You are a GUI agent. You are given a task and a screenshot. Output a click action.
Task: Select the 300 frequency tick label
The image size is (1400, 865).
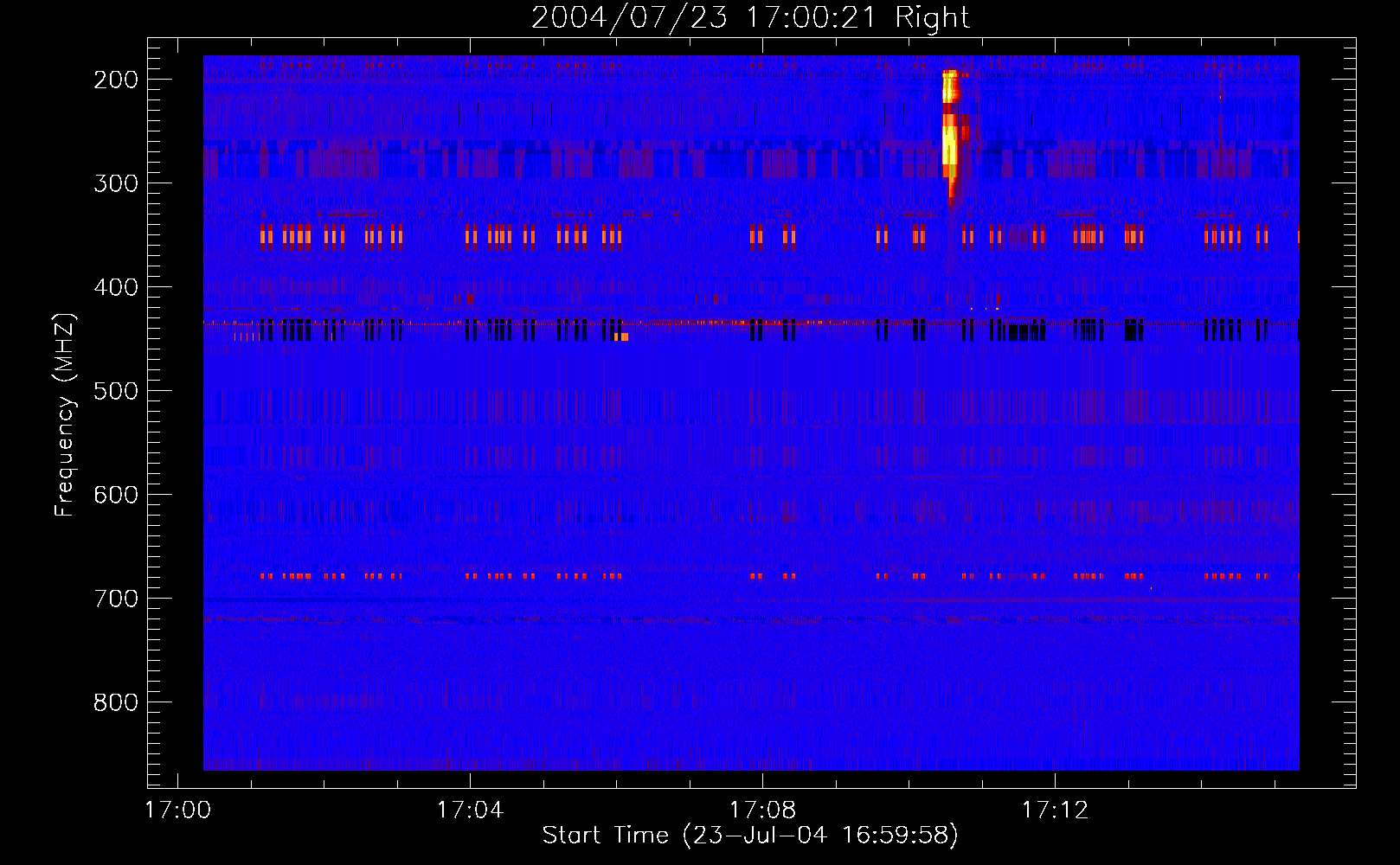(116, 183)
